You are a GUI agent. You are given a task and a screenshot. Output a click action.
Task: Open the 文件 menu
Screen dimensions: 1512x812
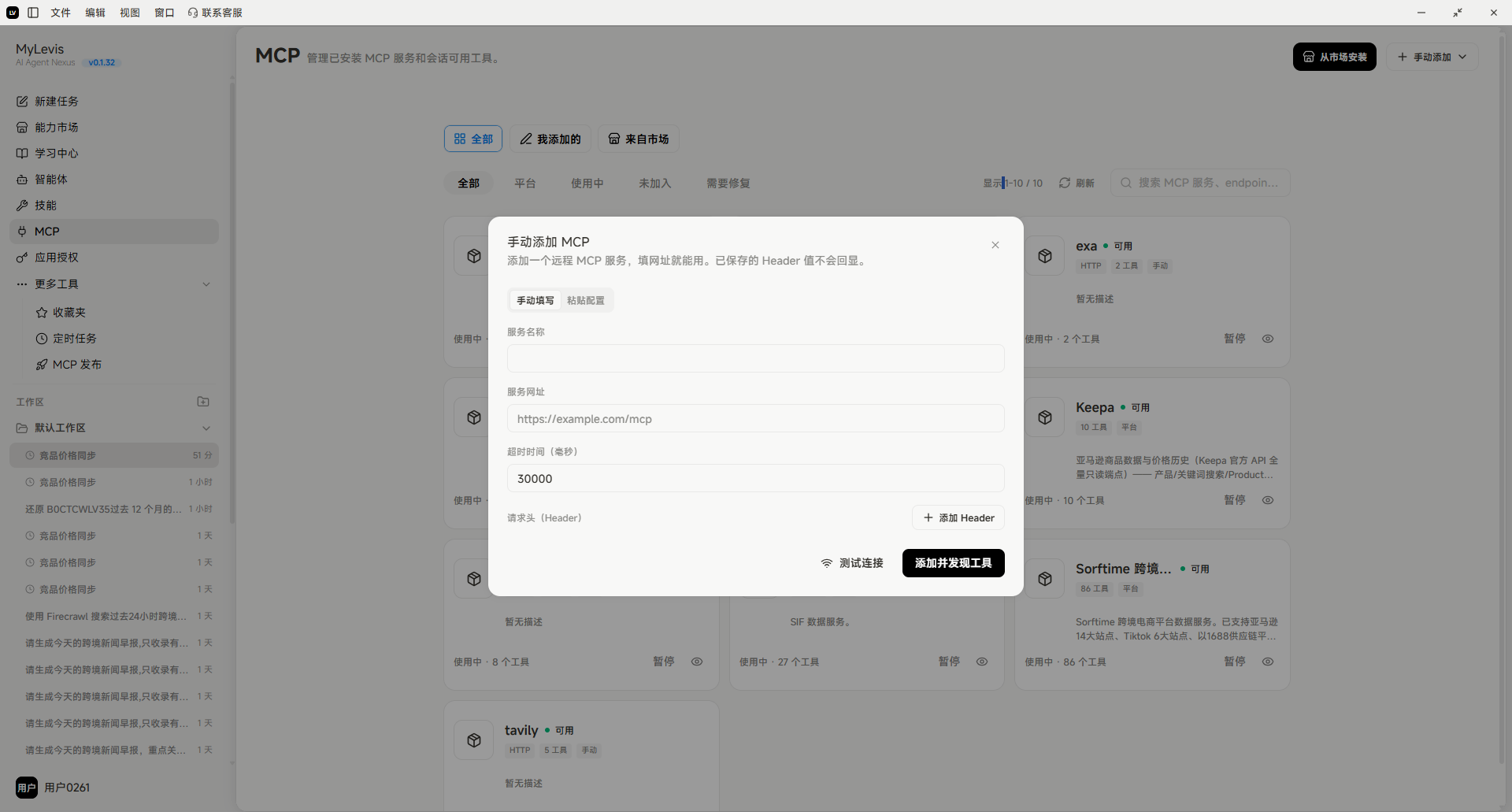(61, 13)
